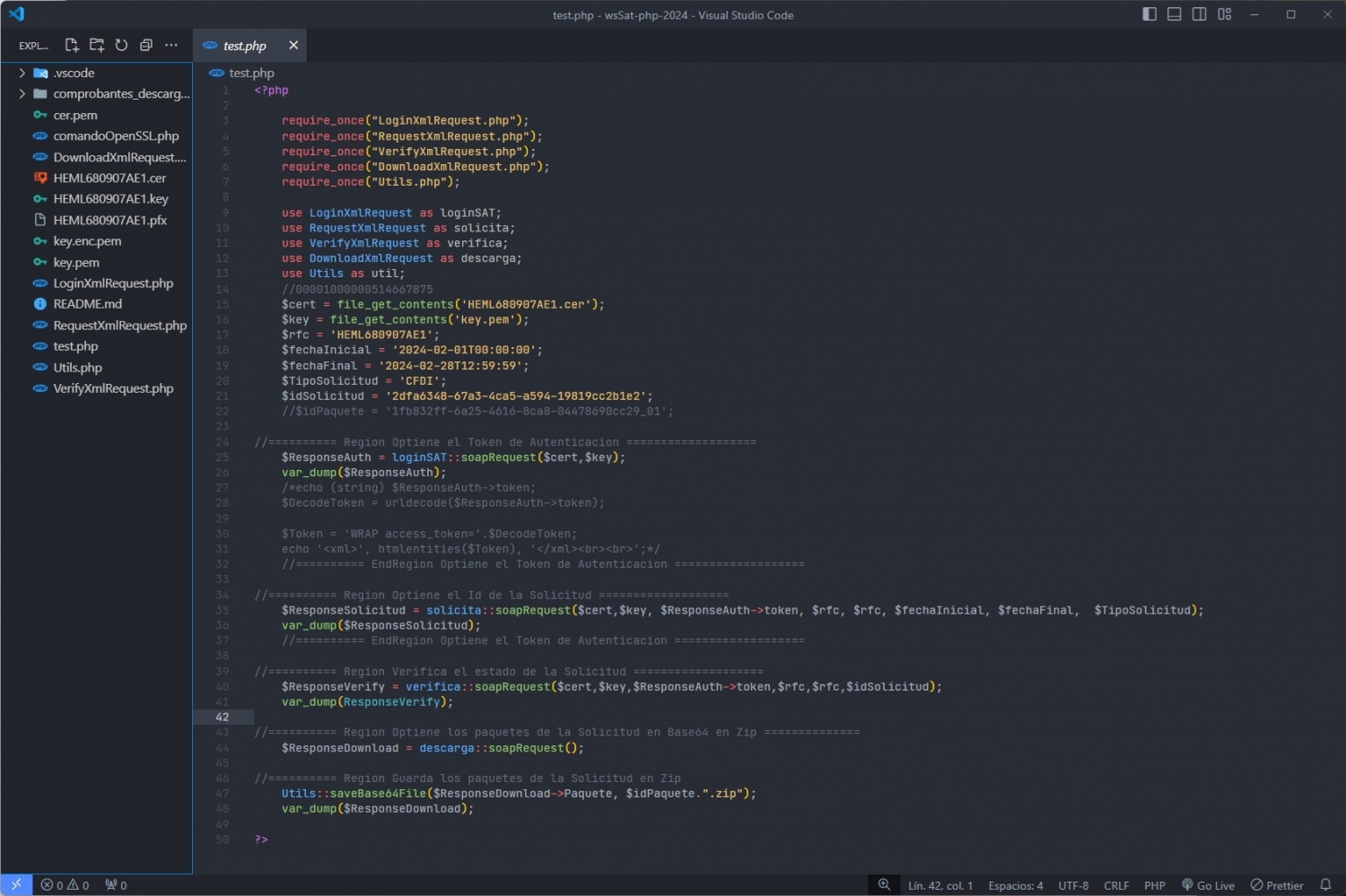Change file encoding UTF-8
This screenshot has width=1346, height=896.
click(x=1073, y=885)
